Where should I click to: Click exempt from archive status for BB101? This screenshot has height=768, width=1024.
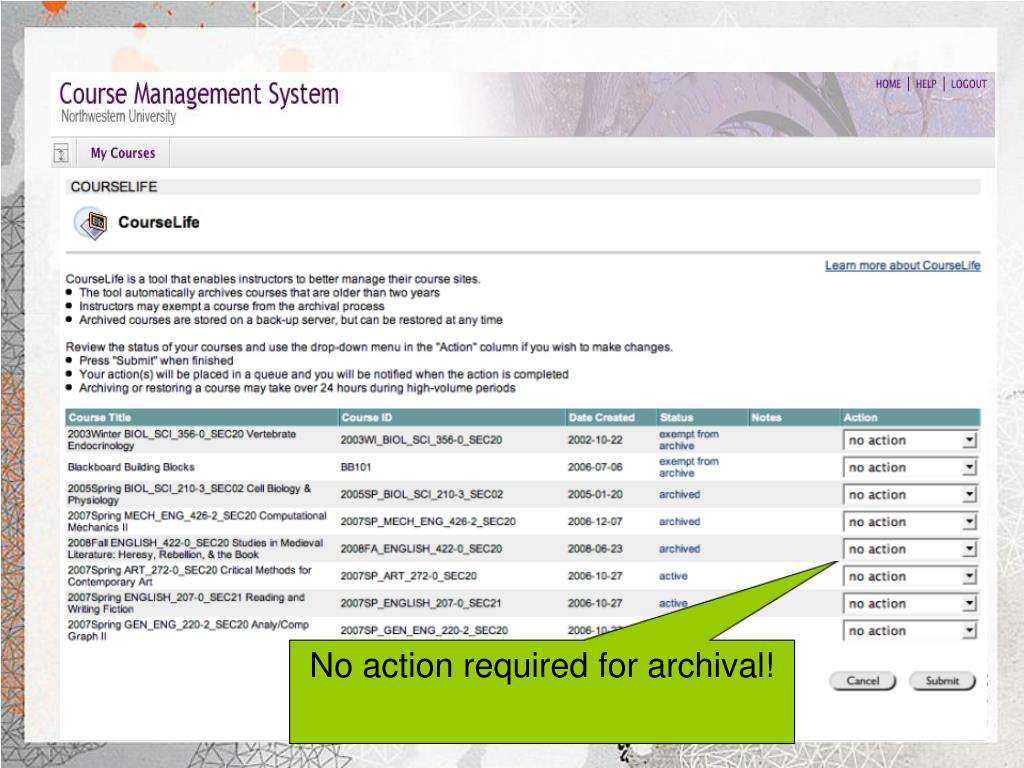(688, 468)
